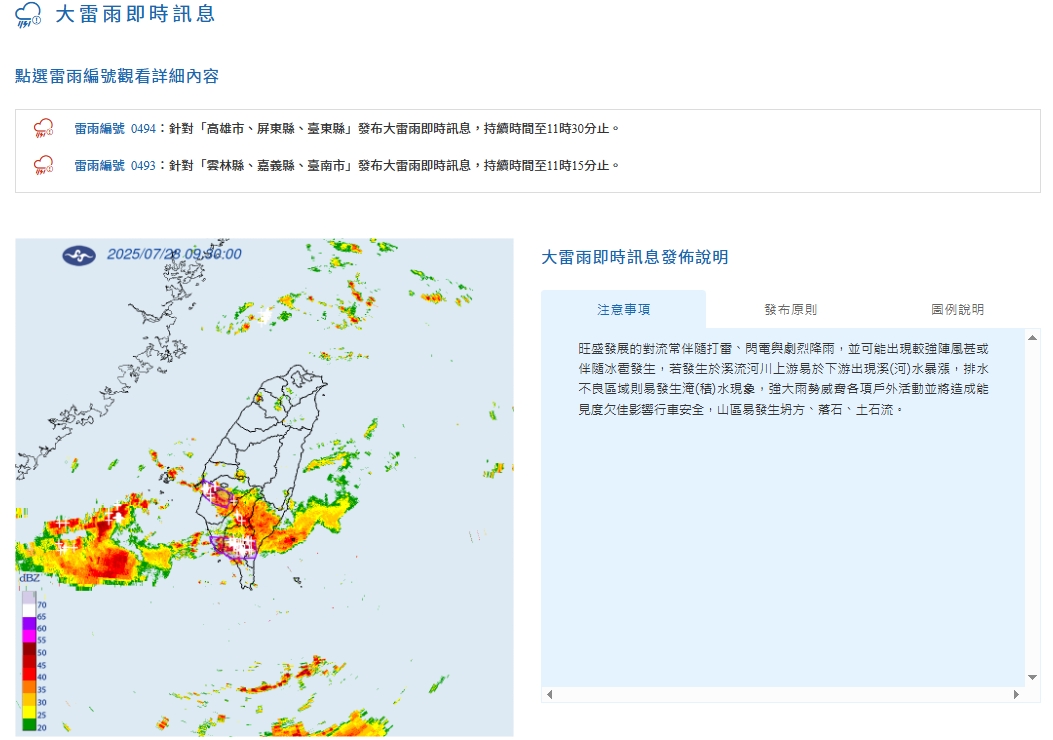This screenshot has width=1053, height=740.
Task: Click the radar map timestamp 2025/07/28
Action: (174, 254)
